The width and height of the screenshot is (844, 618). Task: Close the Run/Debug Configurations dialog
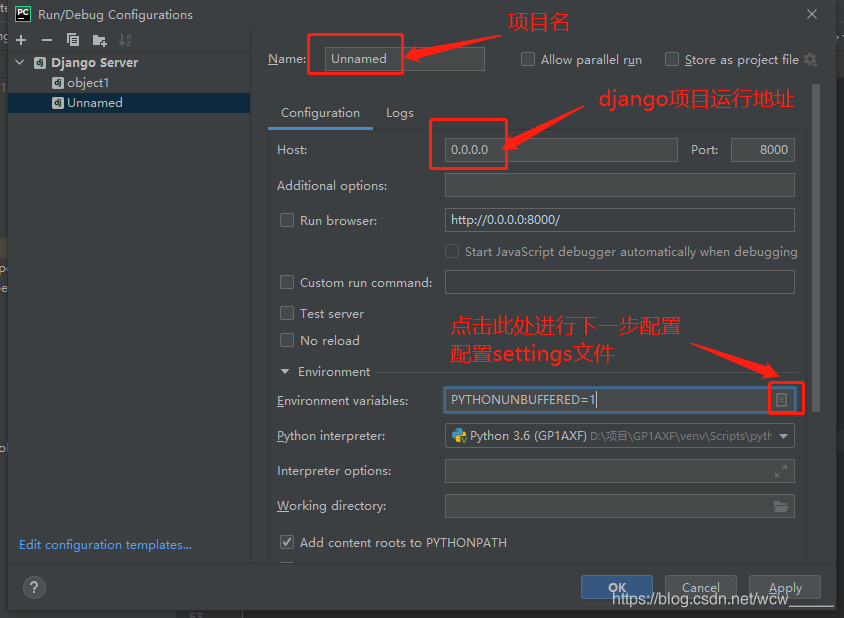[812, 14]
